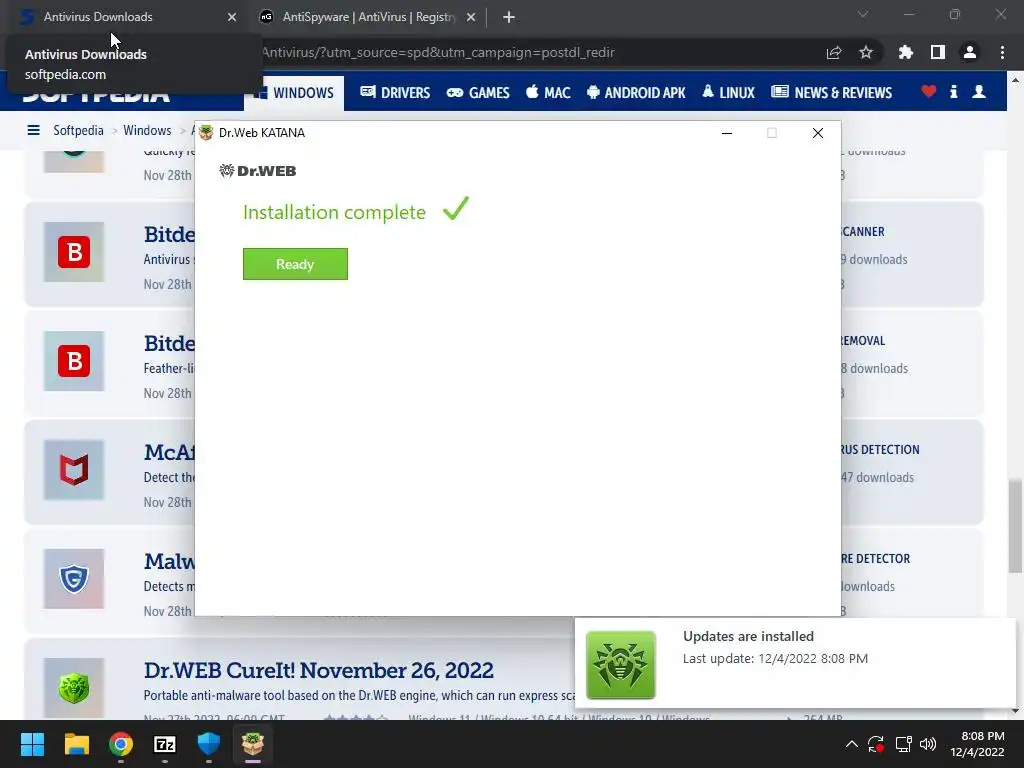Open the Dr.WEB CureIt! November 26, 2022 link
The height and width of the screenshot is (768, 1024).
click(x=318, y=671)
